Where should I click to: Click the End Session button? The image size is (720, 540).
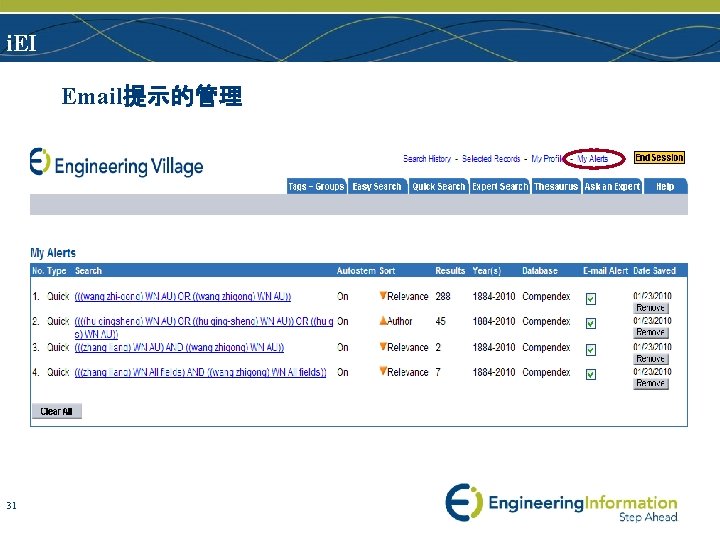click(x=659, y=158)
